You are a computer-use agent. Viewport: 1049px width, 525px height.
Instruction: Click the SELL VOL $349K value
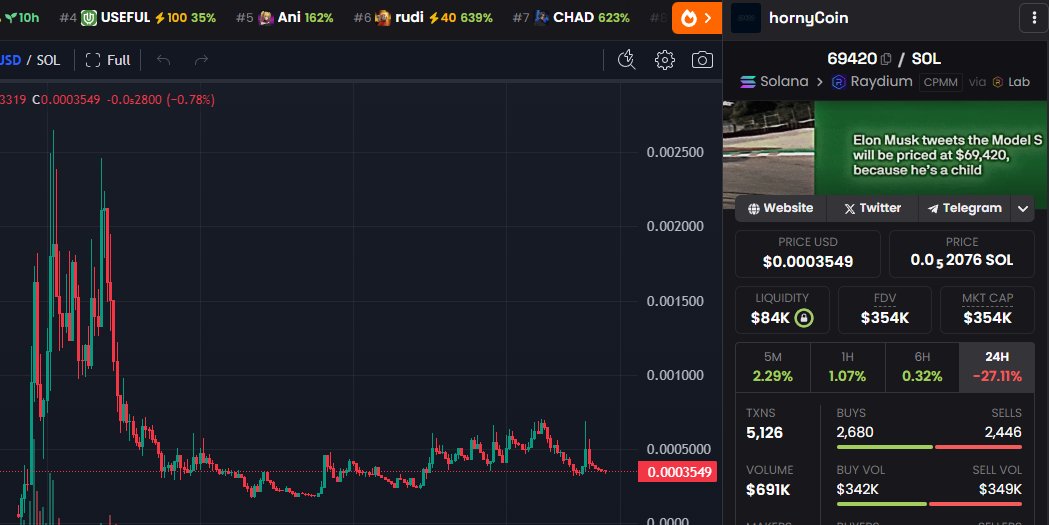coord(1000,490)
